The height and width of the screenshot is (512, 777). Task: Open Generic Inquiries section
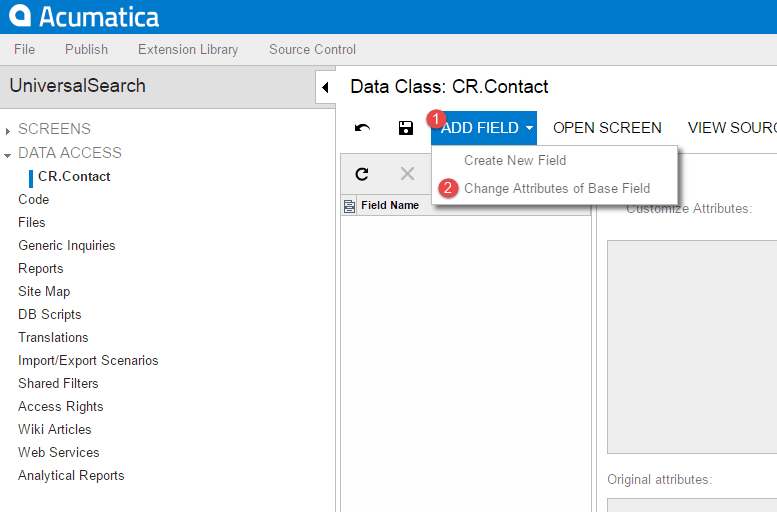click(x=66, y=245)
